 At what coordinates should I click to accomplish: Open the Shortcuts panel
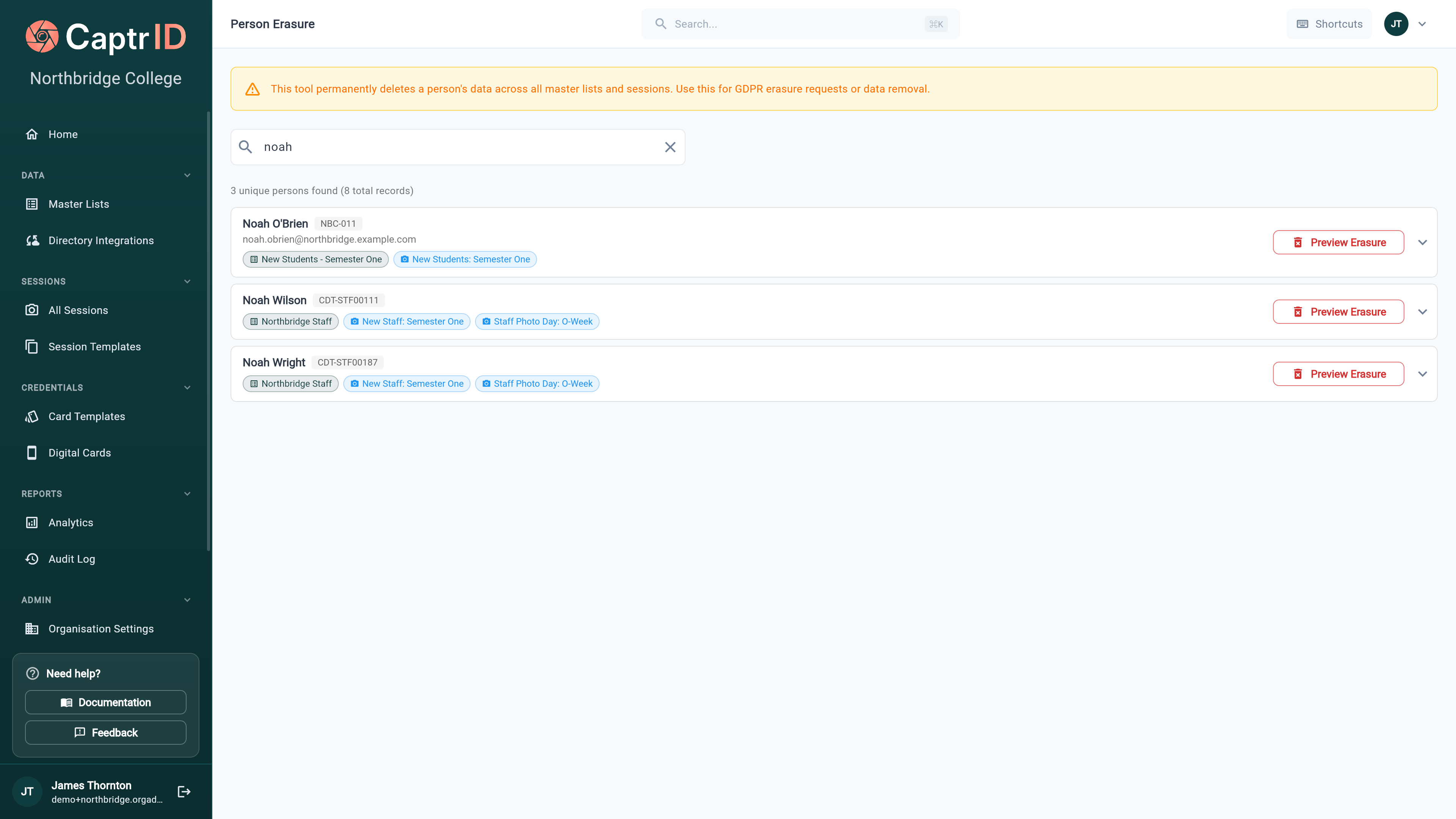[x=1329, y=24]
